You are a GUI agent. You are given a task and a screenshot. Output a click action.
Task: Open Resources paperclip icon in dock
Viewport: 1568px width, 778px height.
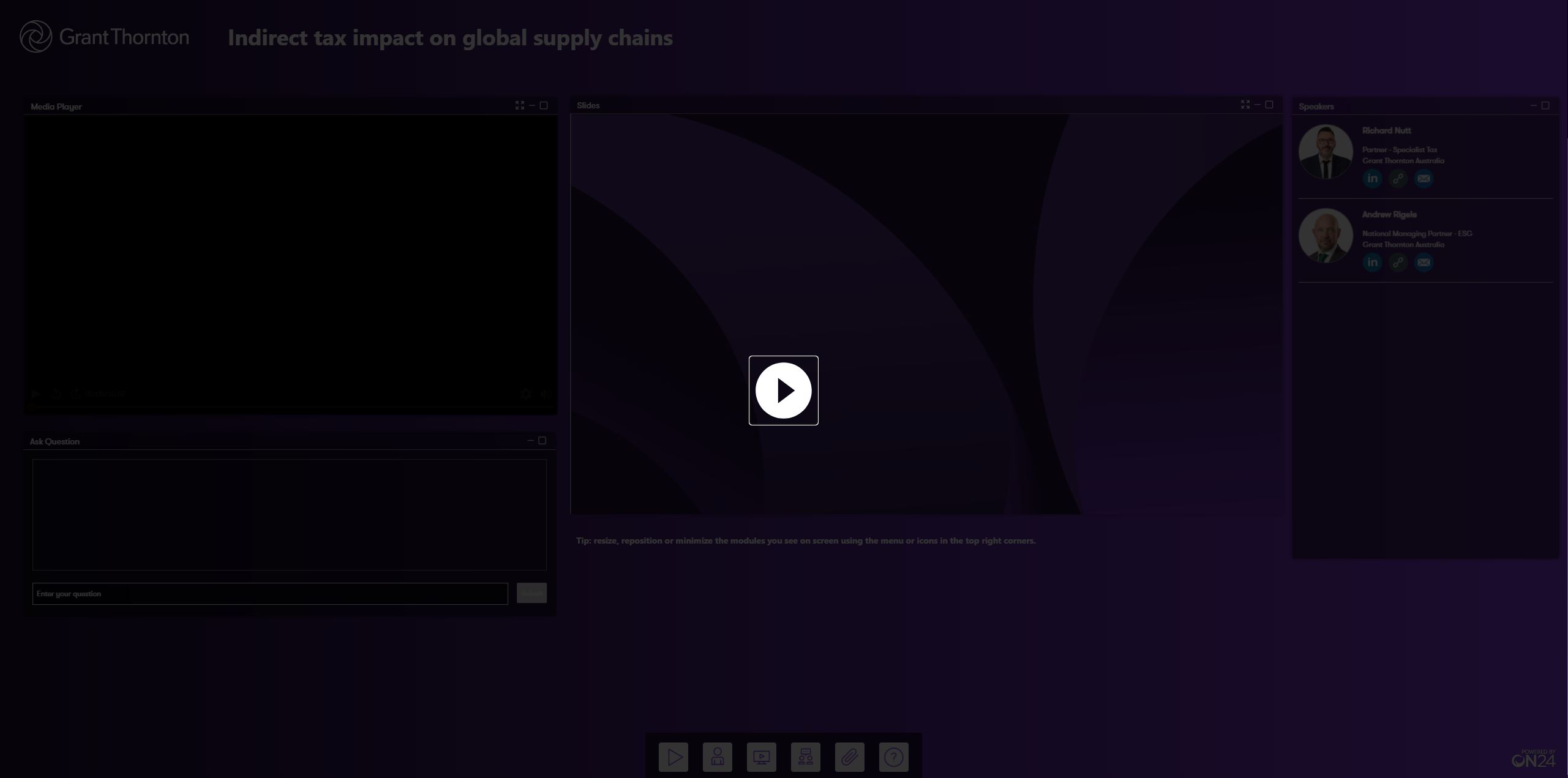point(850,757)
